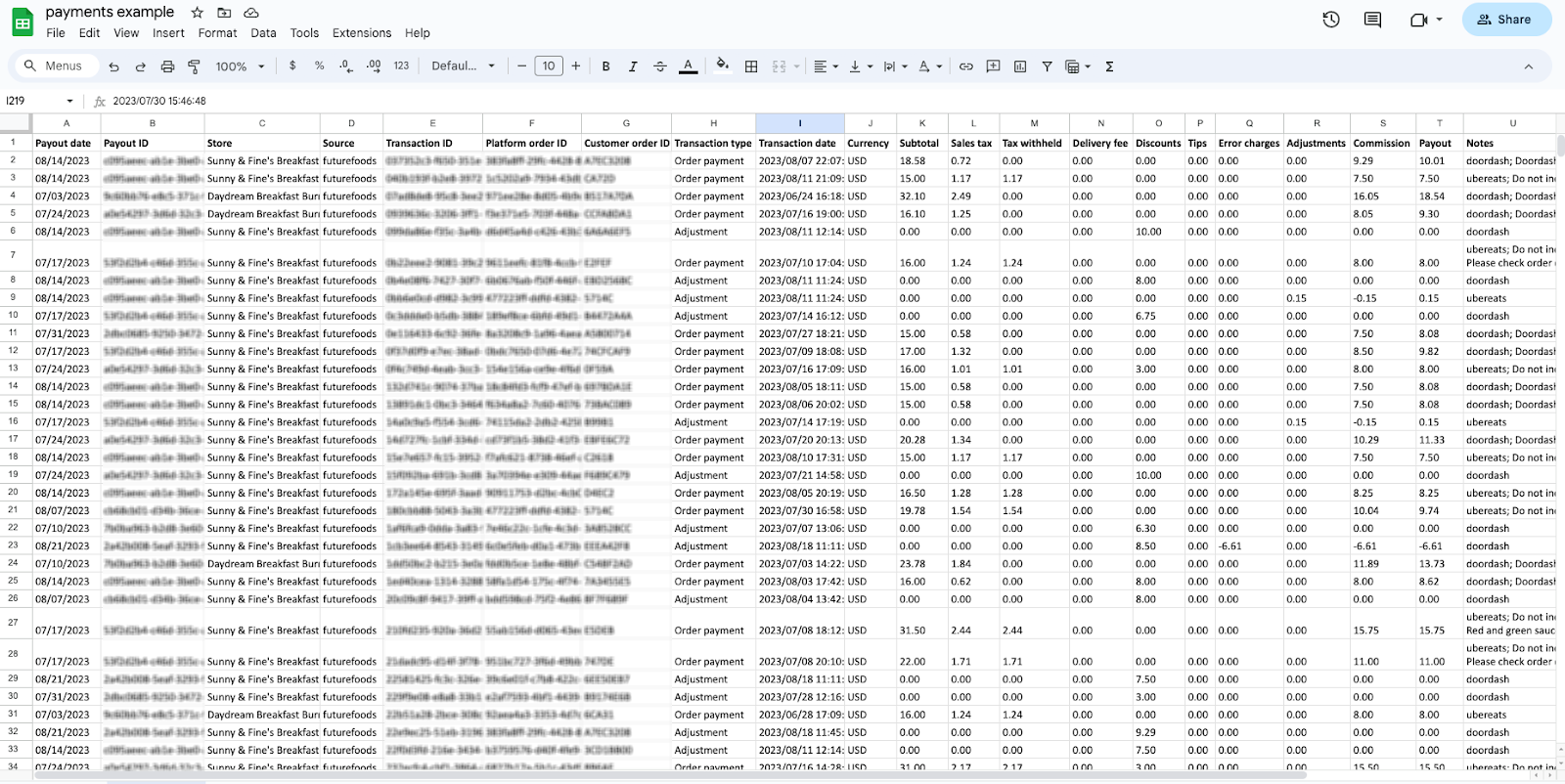Click the font size input field
The image size is (1565, 784).
(x=549, y=66)
